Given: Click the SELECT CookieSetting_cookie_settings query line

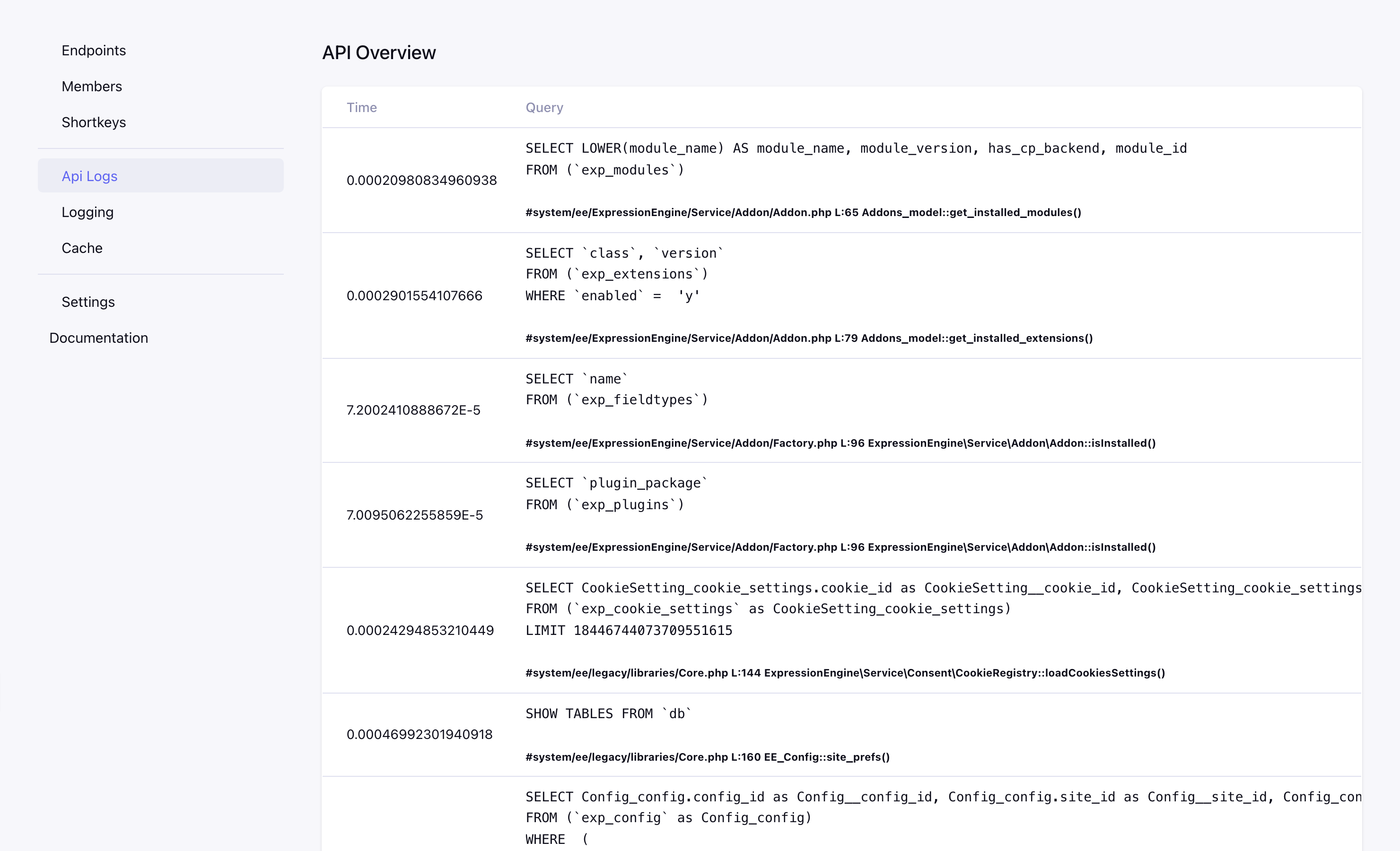Looking at the screenshot, I should tap(944, 588).
